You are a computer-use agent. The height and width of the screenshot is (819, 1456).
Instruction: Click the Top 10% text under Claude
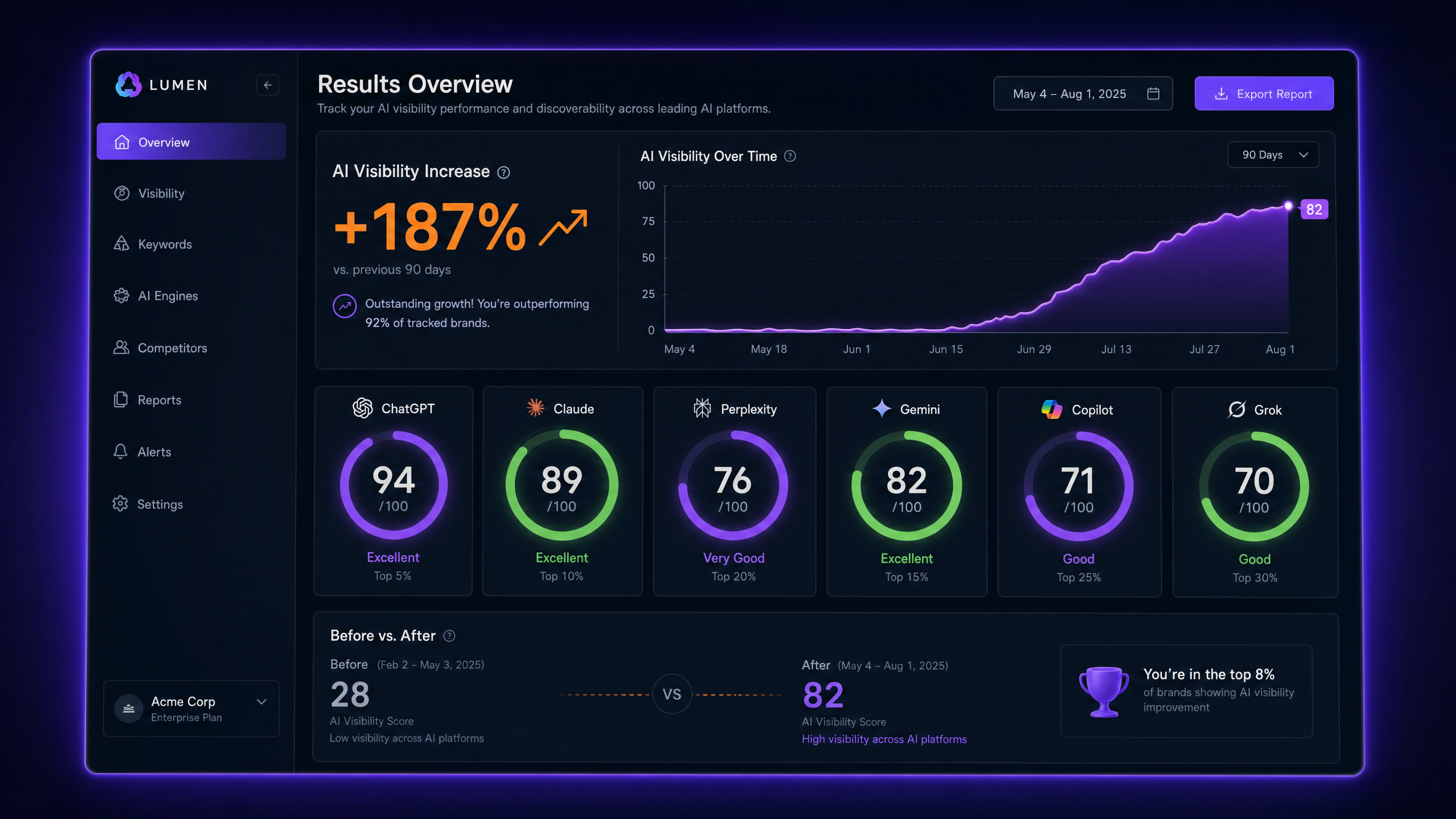pyautogui.click(x=561, y=576)
